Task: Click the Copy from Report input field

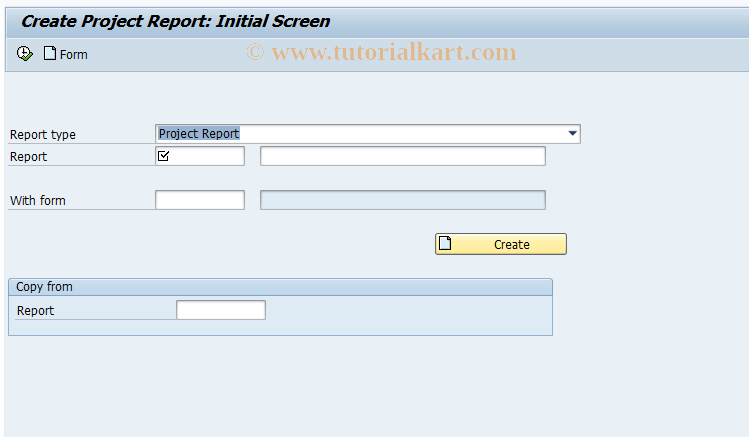Action: point(221,310)
